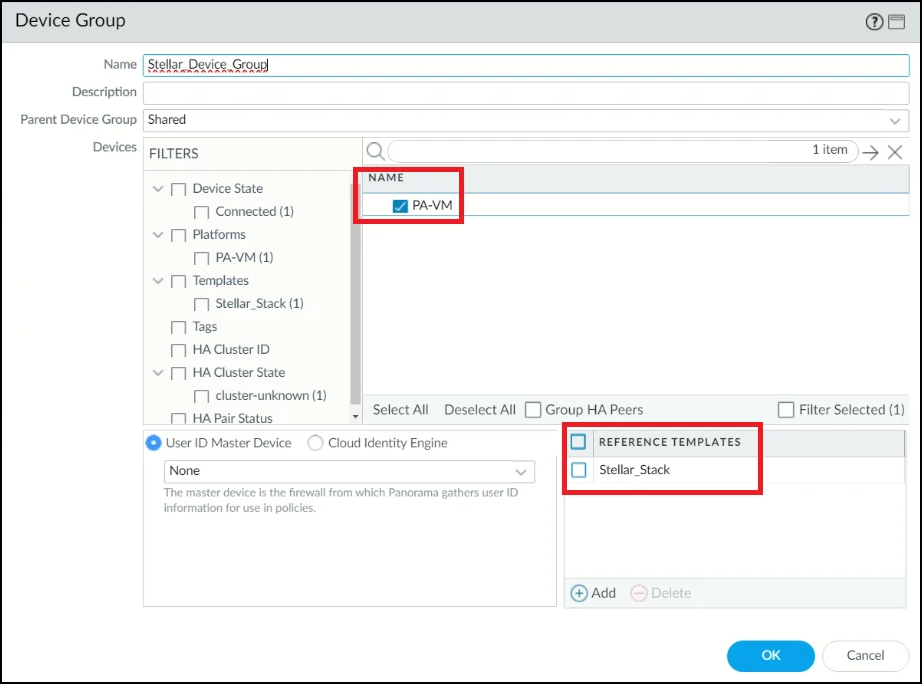Open the Parent Device Group dropdown
This screenshot has width=922, height=684.
point(895,120)
